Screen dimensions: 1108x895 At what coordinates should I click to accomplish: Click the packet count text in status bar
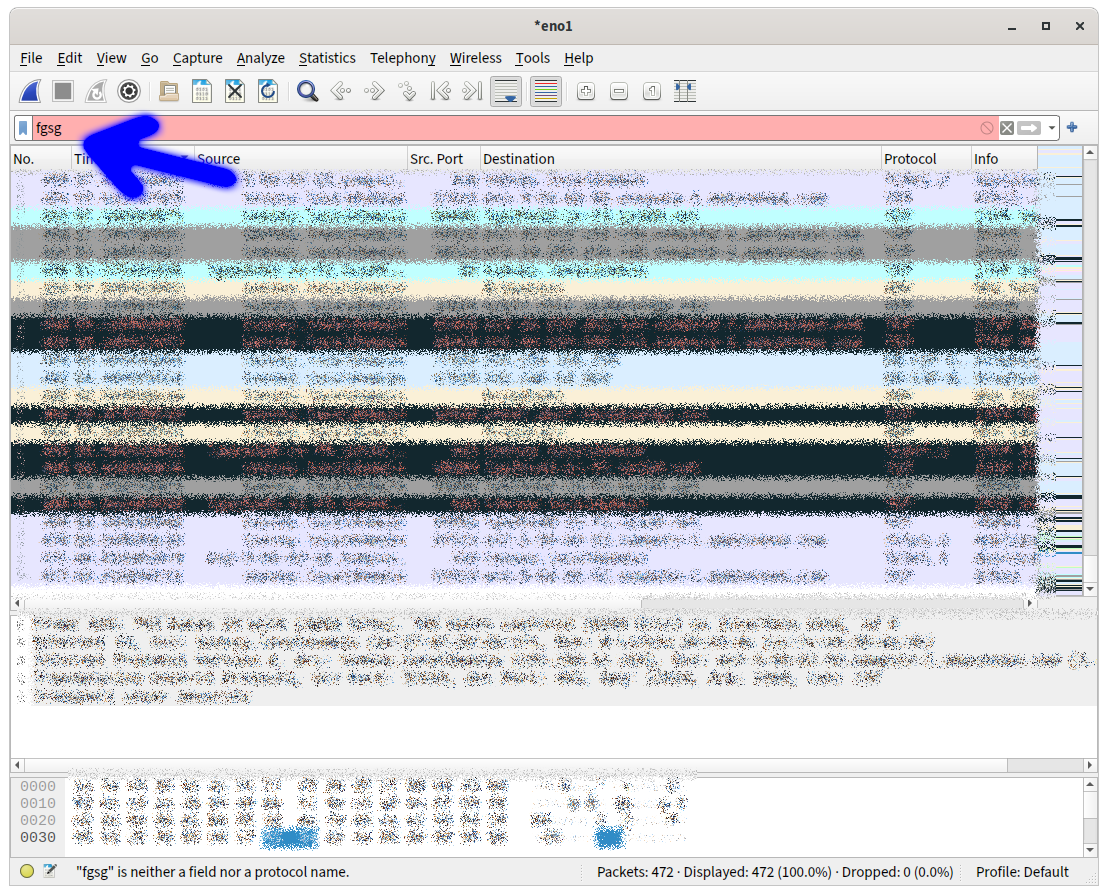point(774,872)
